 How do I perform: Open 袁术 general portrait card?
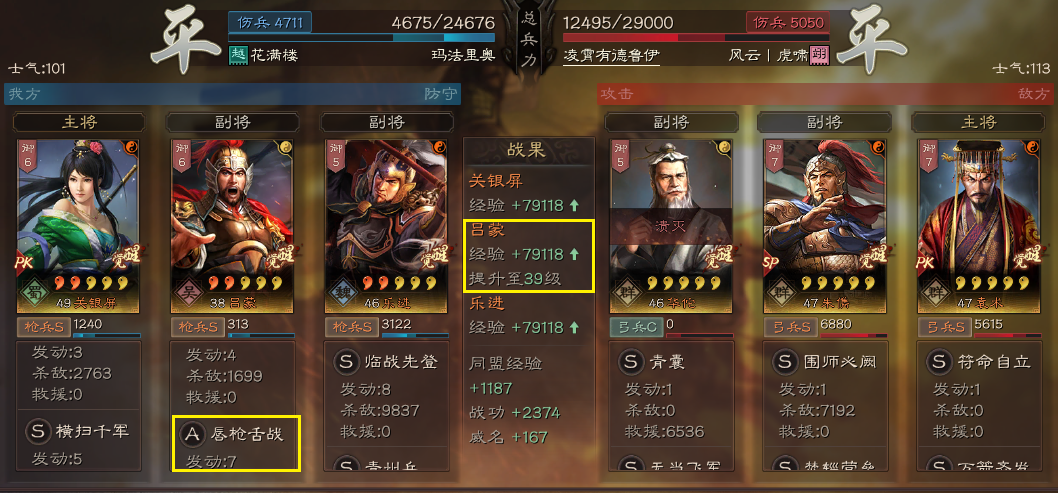(x=978, y=226)
